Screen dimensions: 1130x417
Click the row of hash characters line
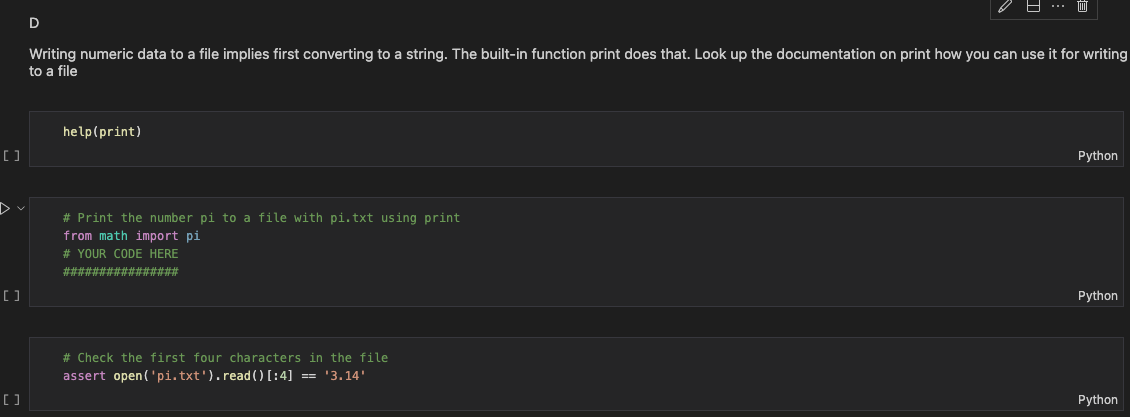(x=120, y=272)
